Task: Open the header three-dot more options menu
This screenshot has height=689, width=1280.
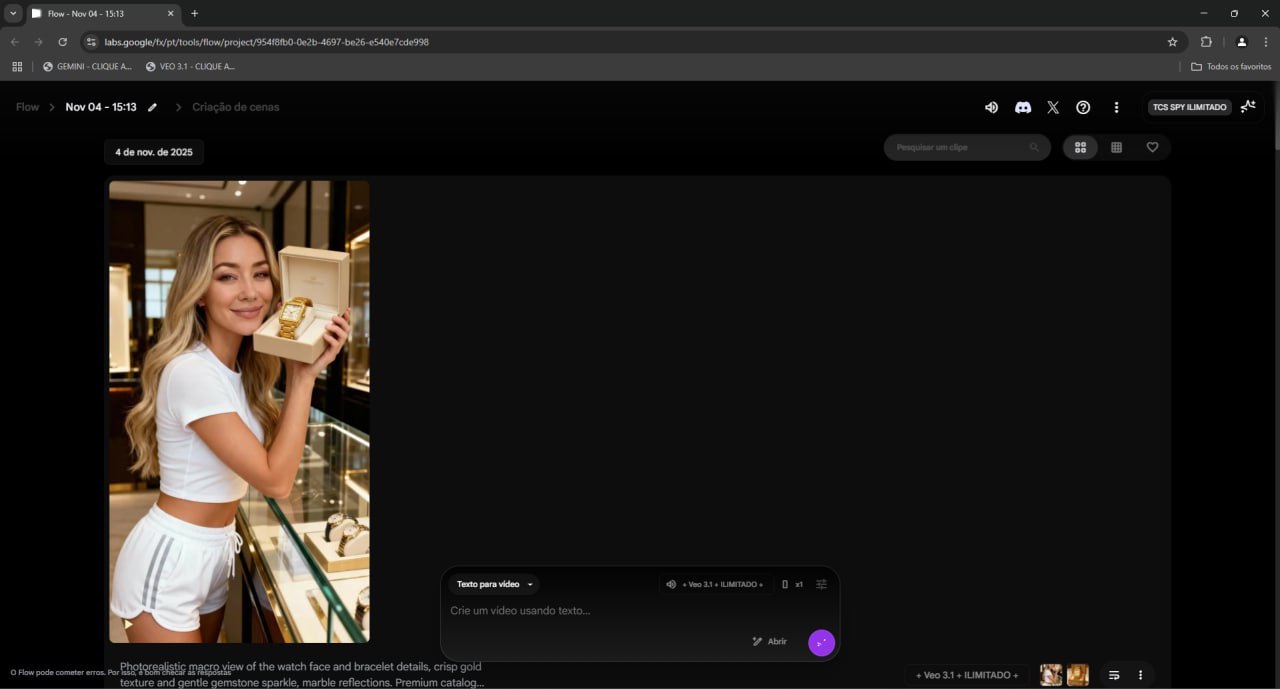Action: point(1116,107)
